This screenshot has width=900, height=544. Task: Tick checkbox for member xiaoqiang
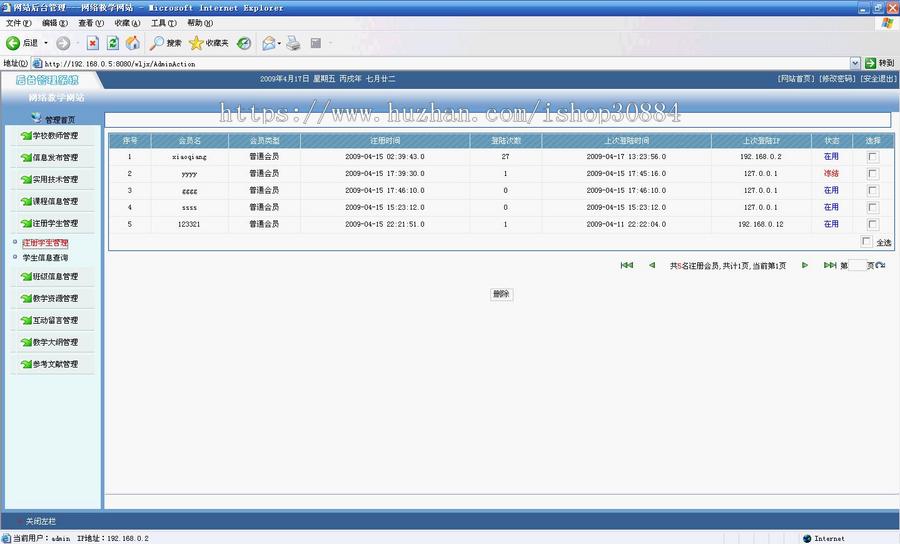872,157
